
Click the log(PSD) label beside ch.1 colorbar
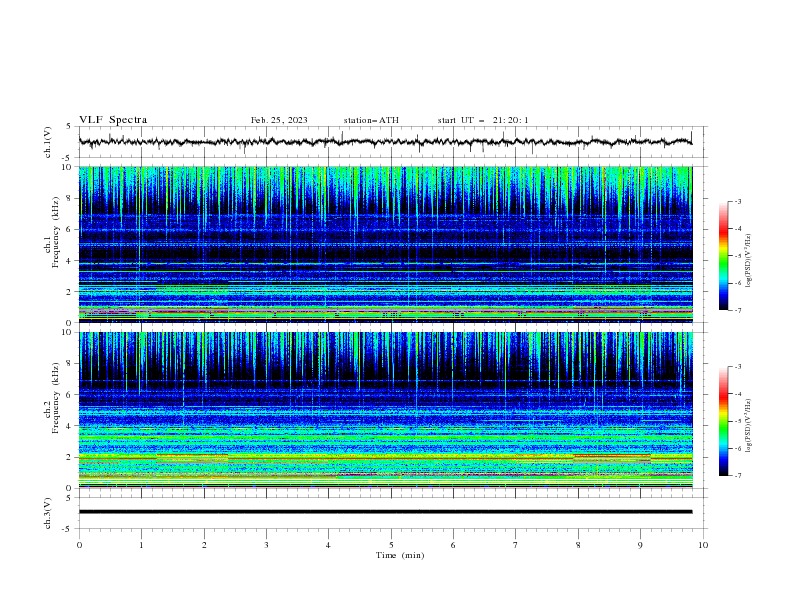click(x=749, y=261)
